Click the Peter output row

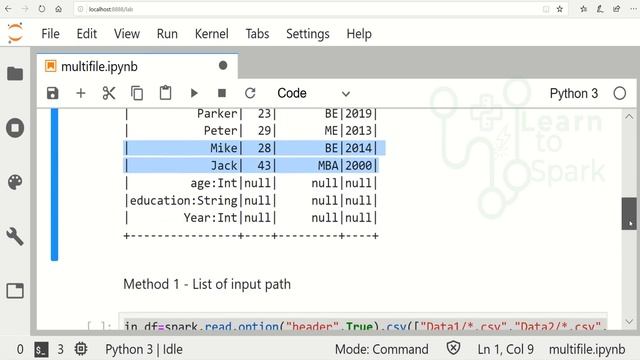click(251, 131)
